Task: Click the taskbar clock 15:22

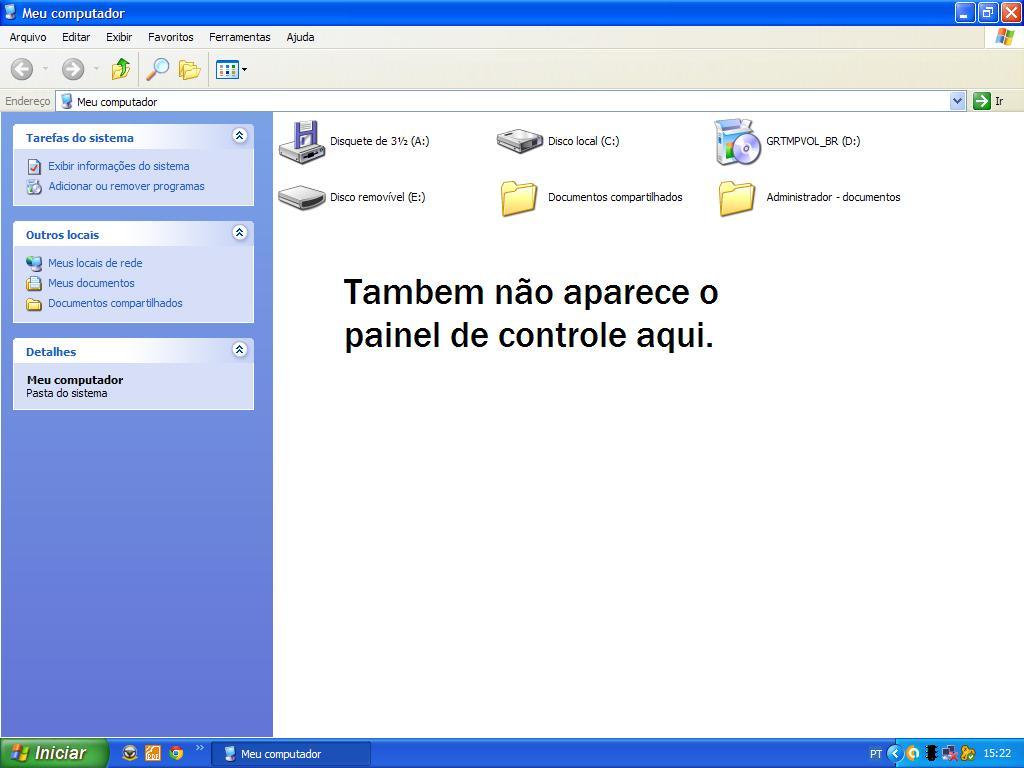Action: pyautogui.click(x=997, y=754)
